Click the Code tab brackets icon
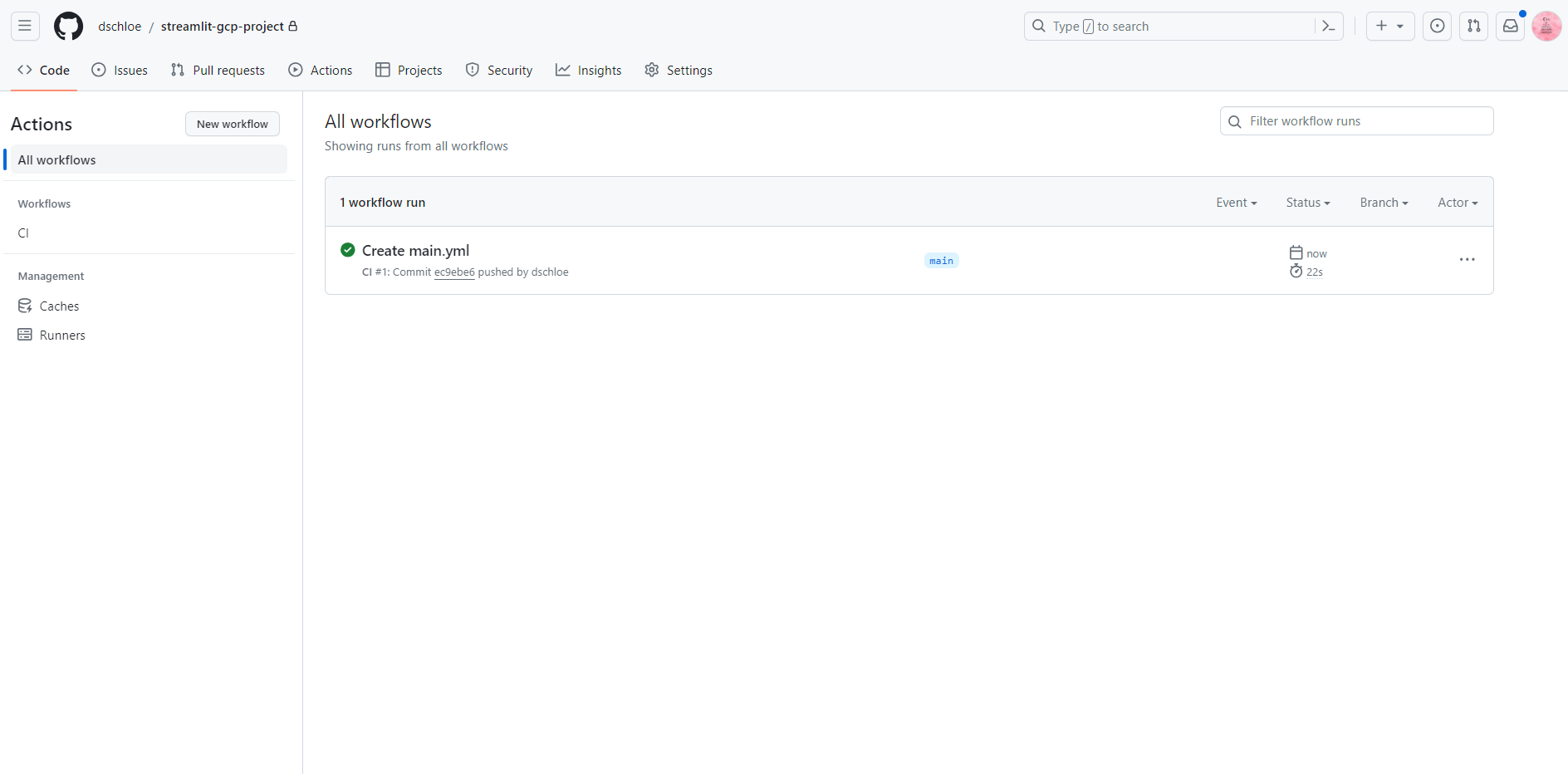This screenshot has height=774, width=1568. (25, 70)
